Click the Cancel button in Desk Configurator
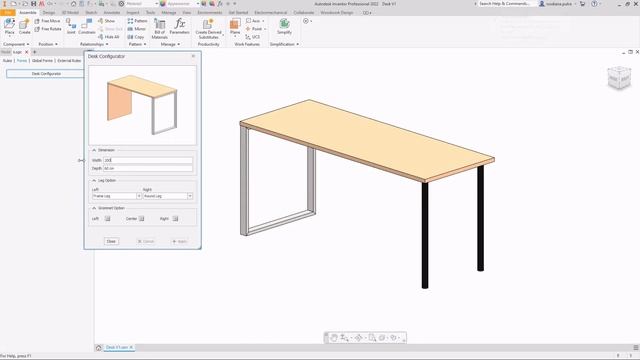Screen dimensions: 640x360 point(146,242)
